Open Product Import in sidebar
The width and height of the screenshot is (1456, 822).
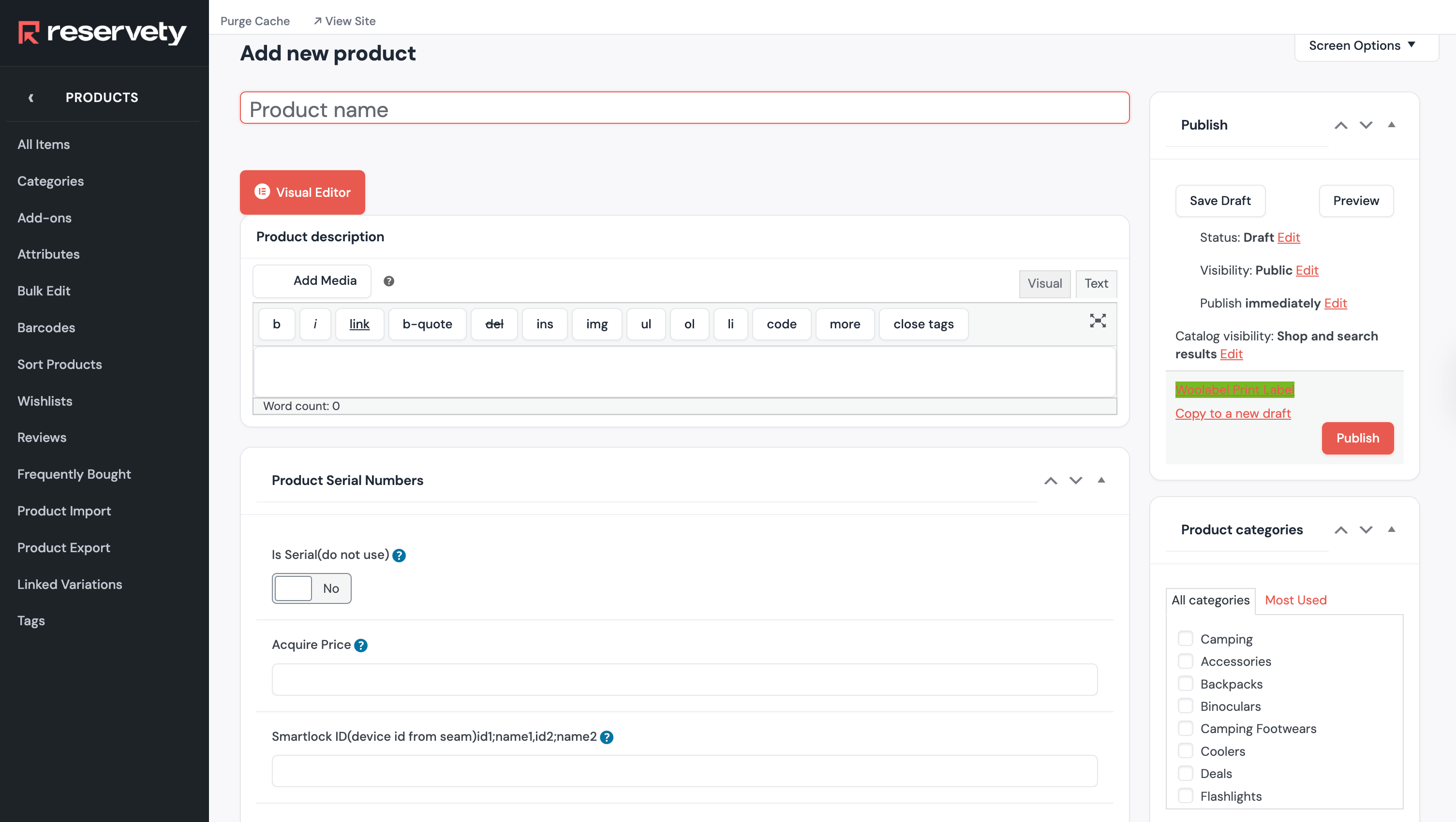(x=64, y=511)
